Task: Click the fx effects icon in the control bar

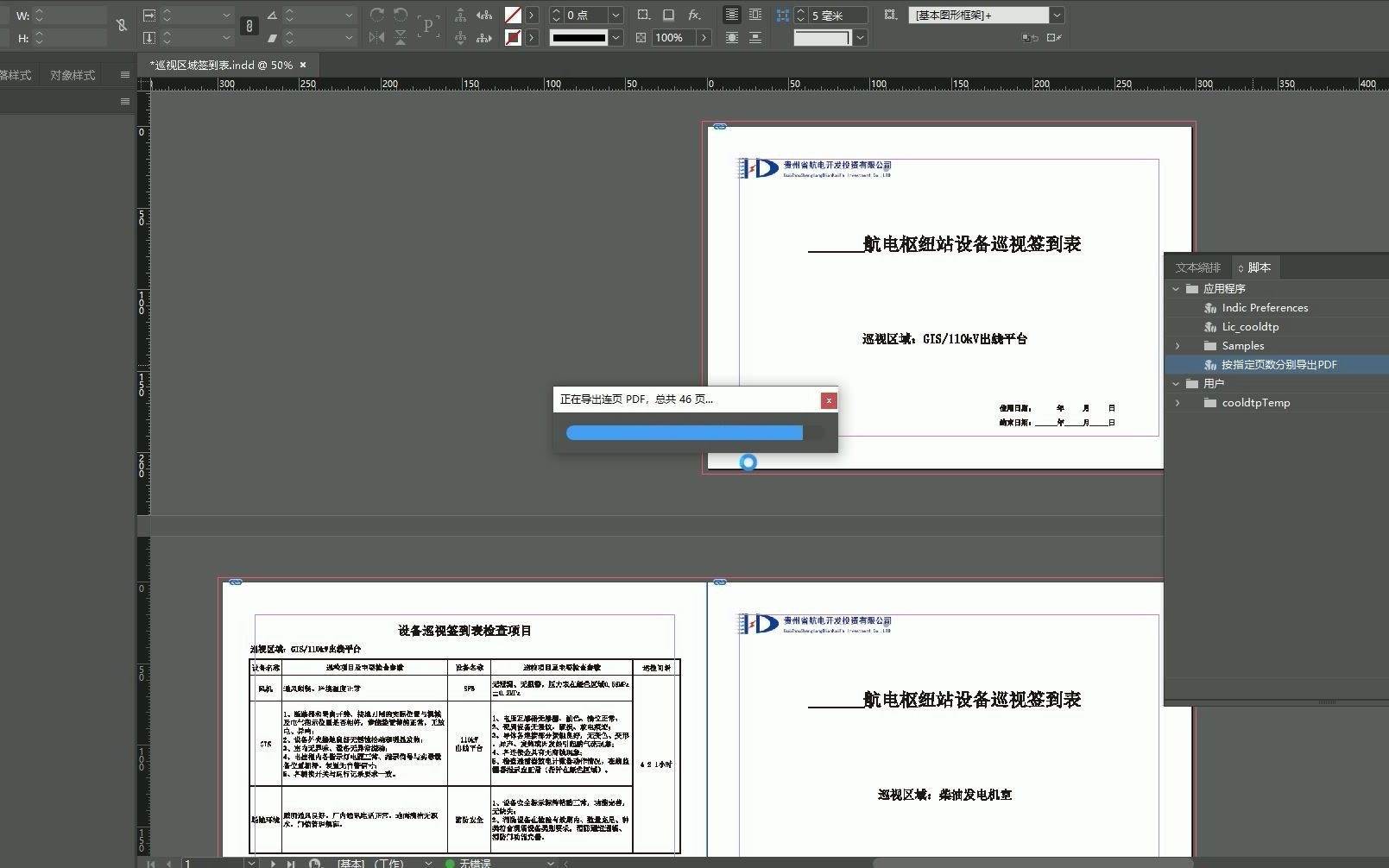Action: pyautogui.click(x=693, y=15)
